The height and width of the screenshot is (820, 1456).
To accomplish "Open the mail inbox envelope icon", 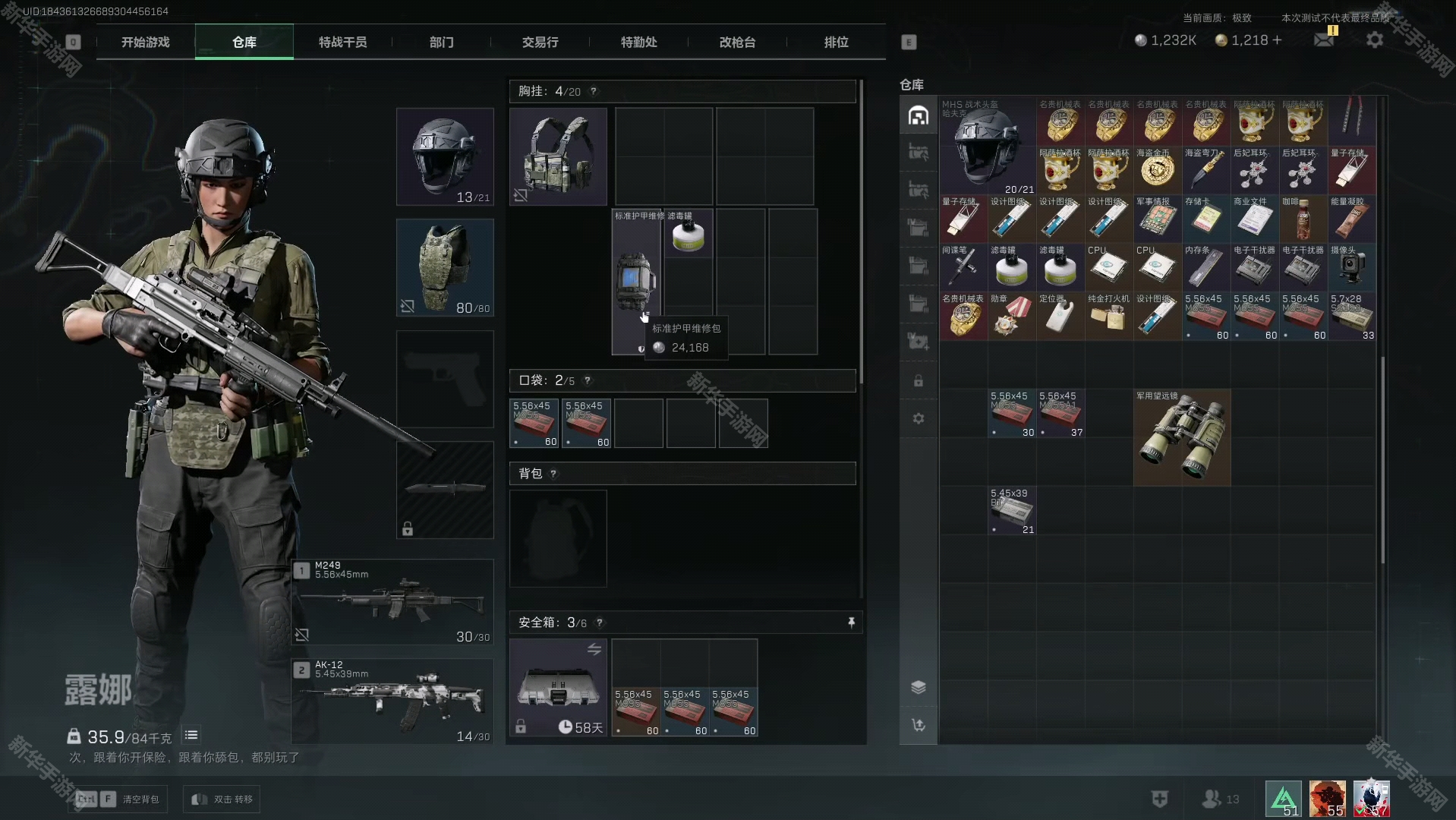I will pos(1324,40).
